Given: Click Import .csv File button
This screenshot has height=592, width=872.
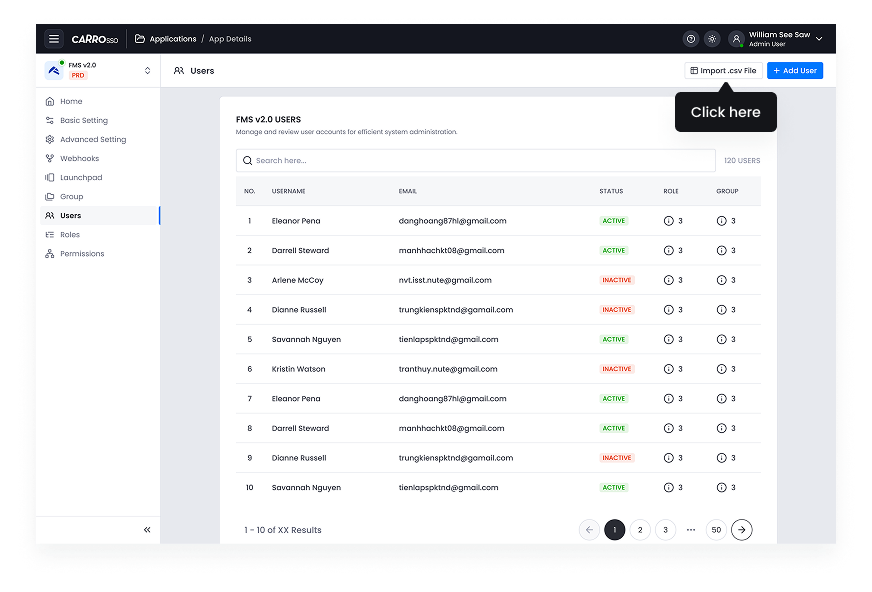Looking at the screenshot, I should pyautogui.click(x=723, y=71).
